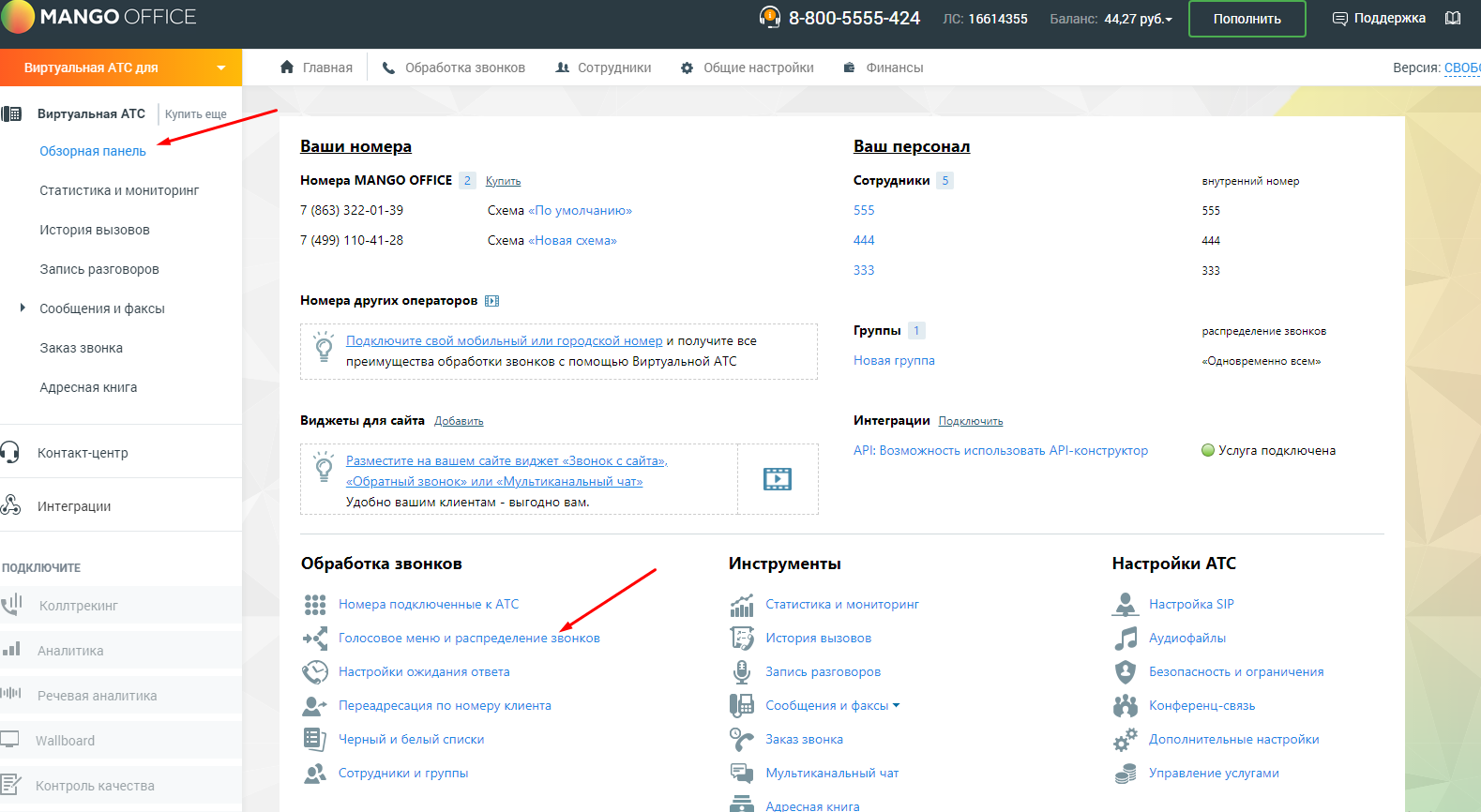1481x812 pixels.
Task: Click the Ваши номера heading link
Action: [355, 146]
